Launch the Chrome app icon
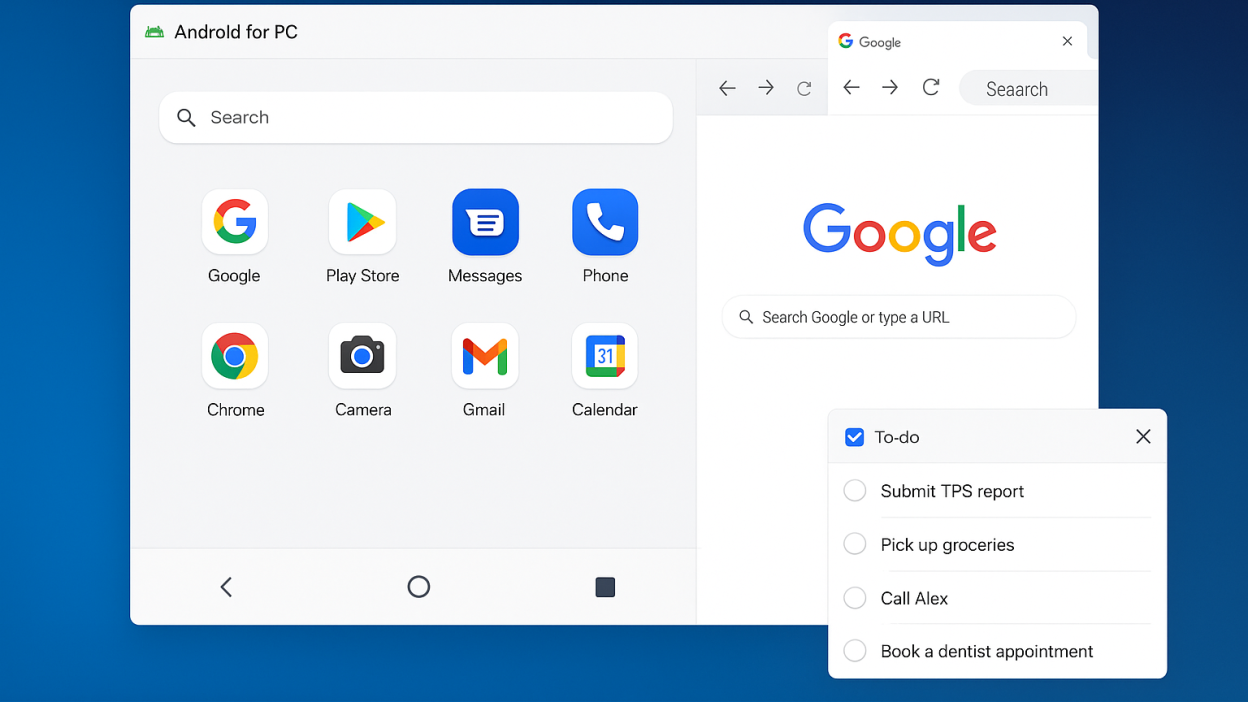Viewport: 1248px width, 702px height. (x=235, y=356)
